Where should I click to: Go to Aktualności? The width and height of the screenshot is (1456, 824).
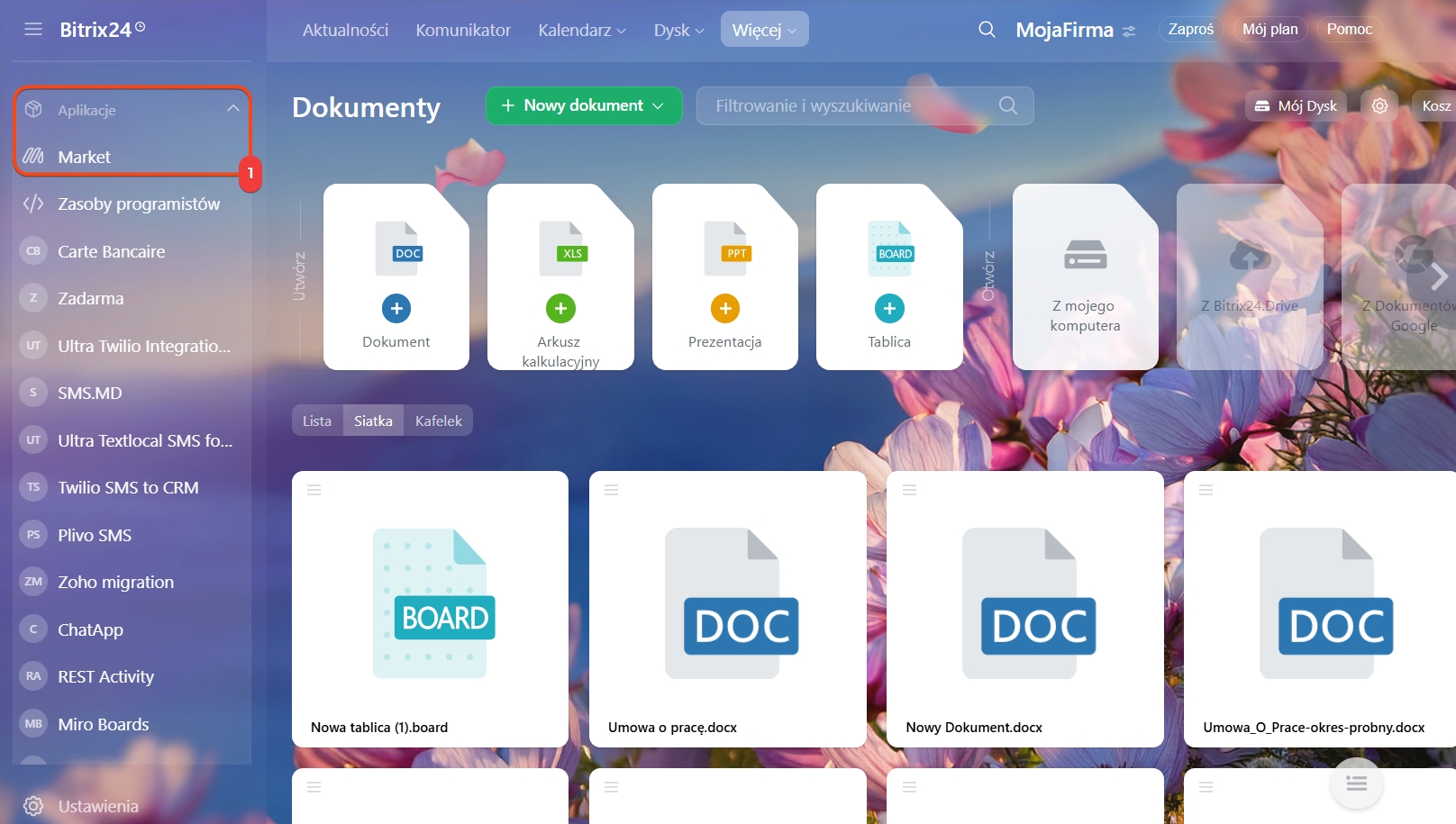(345, 30)
